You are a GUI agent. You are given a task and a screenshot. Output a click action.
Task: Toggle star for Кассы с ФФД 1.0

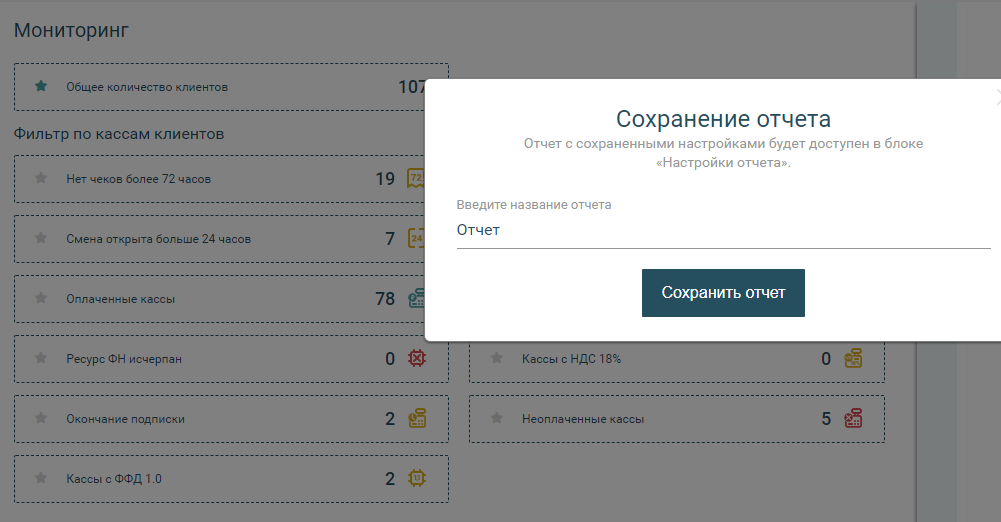41,478
